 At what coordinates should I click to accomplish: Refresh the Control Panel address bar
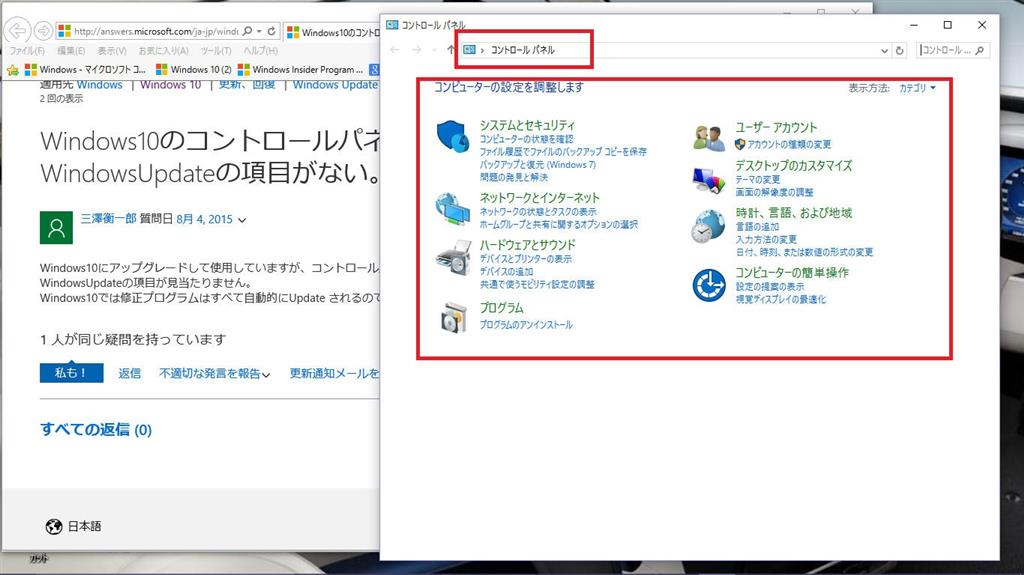coord(900,50)
